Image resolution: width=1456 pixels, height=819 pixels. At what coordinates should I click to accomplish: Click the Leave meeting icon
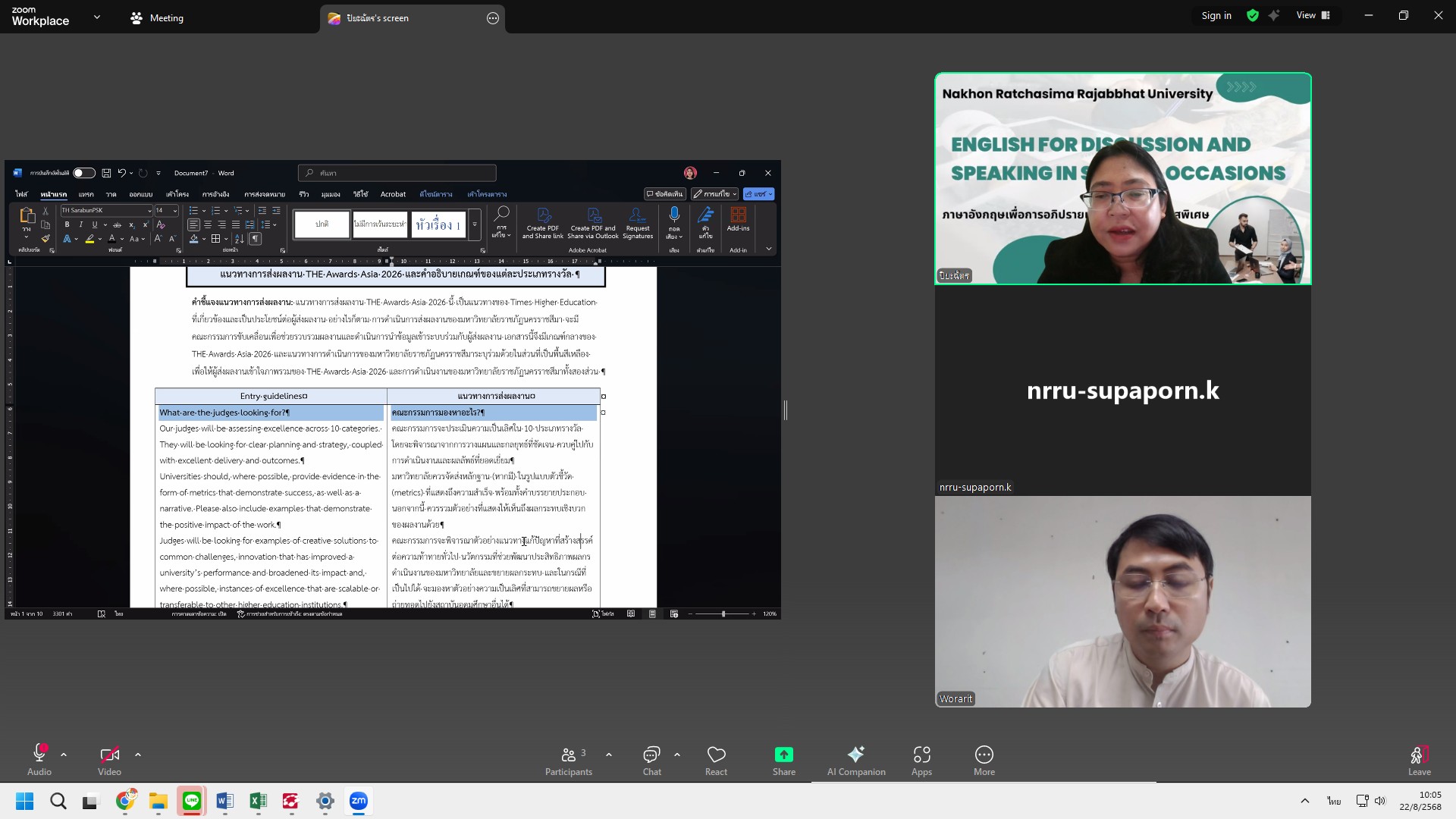[x=1418, y=755]
